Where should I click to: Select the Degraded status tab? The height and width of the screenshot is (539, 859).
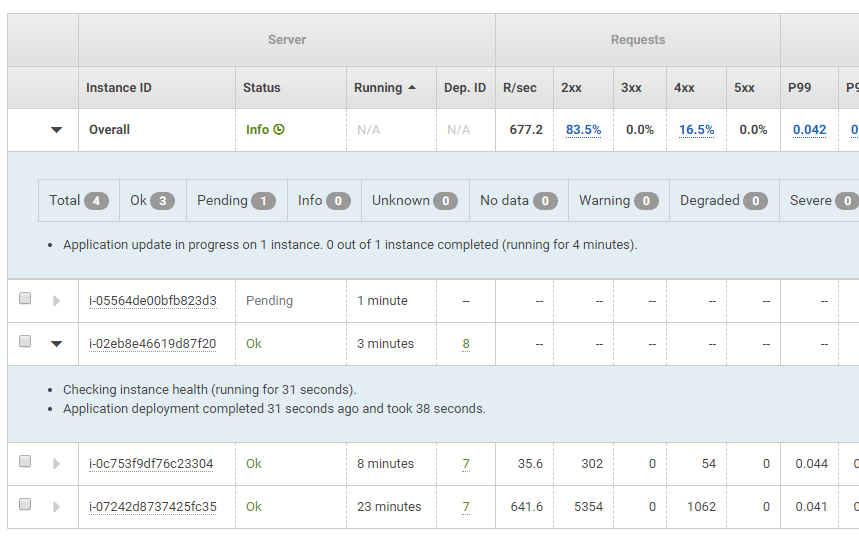pos(724,200)
